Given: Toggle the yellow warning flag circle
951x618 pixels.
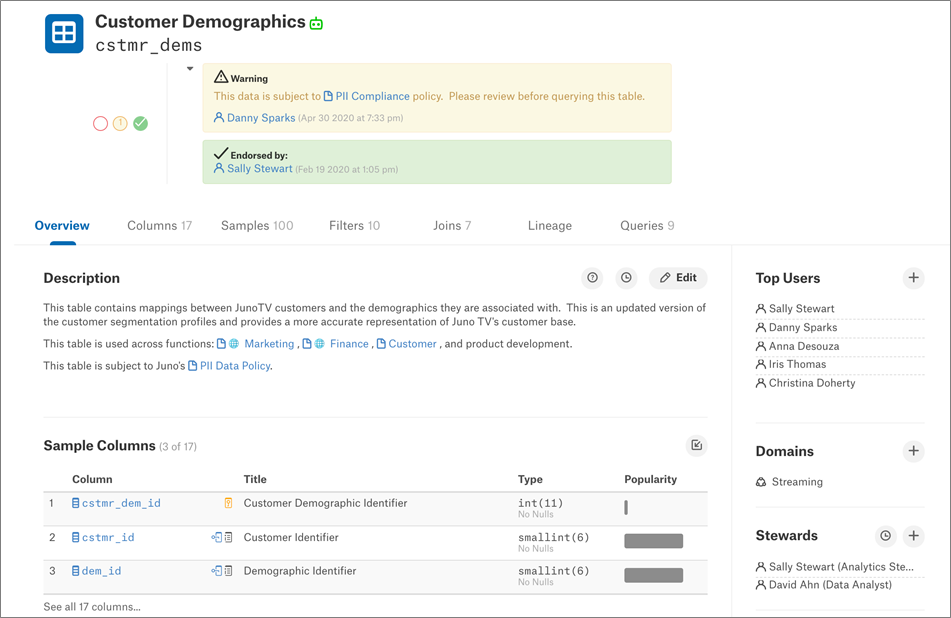Looking at the screenshot, I should point(120,124).
